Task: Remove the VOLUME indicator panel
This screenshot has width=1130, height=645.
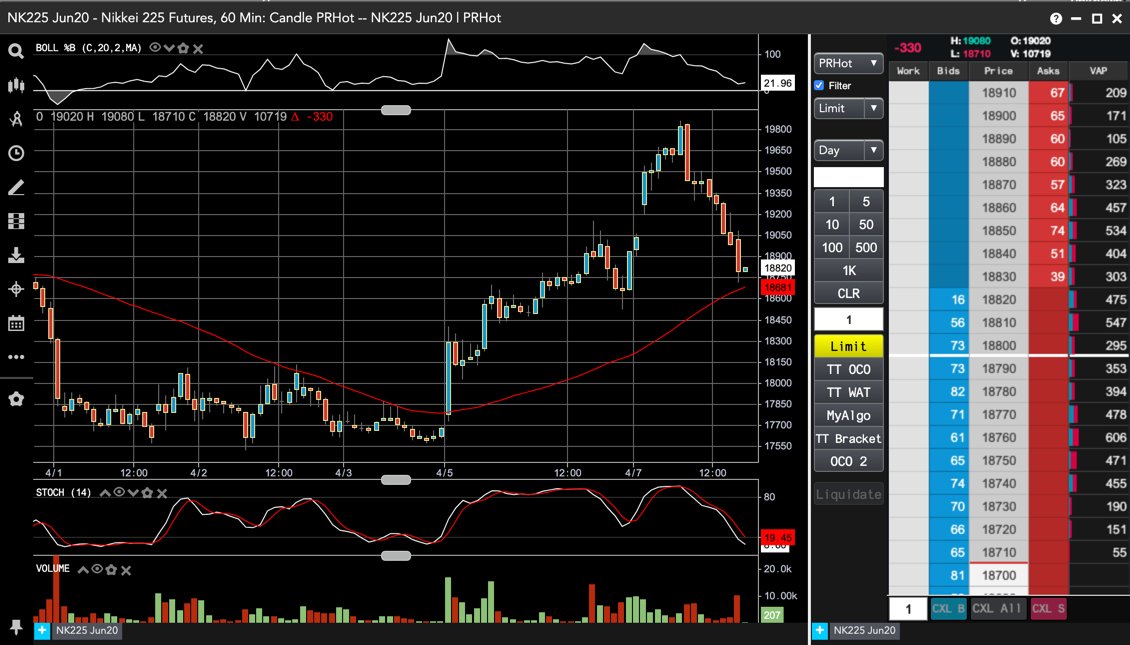Action: 126,569
